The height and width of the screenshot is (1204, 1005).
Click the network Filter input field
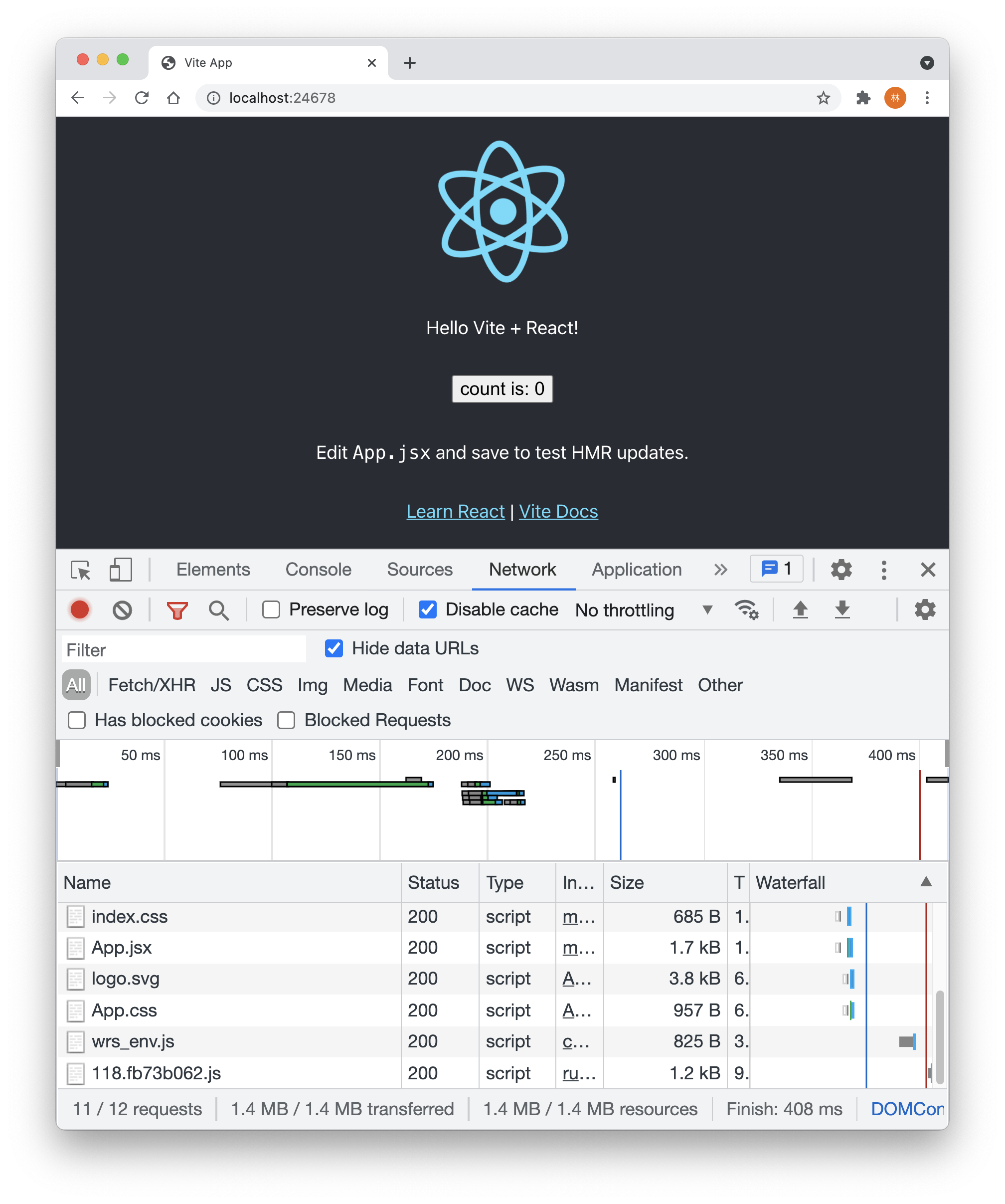(x=183, y=649)
